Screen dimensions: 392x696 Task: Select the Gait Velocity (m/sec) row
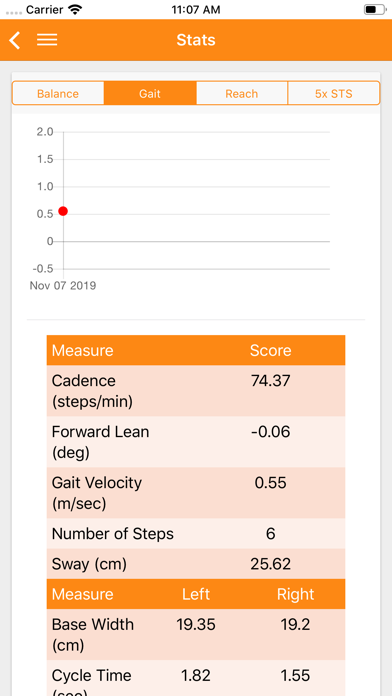196,493
